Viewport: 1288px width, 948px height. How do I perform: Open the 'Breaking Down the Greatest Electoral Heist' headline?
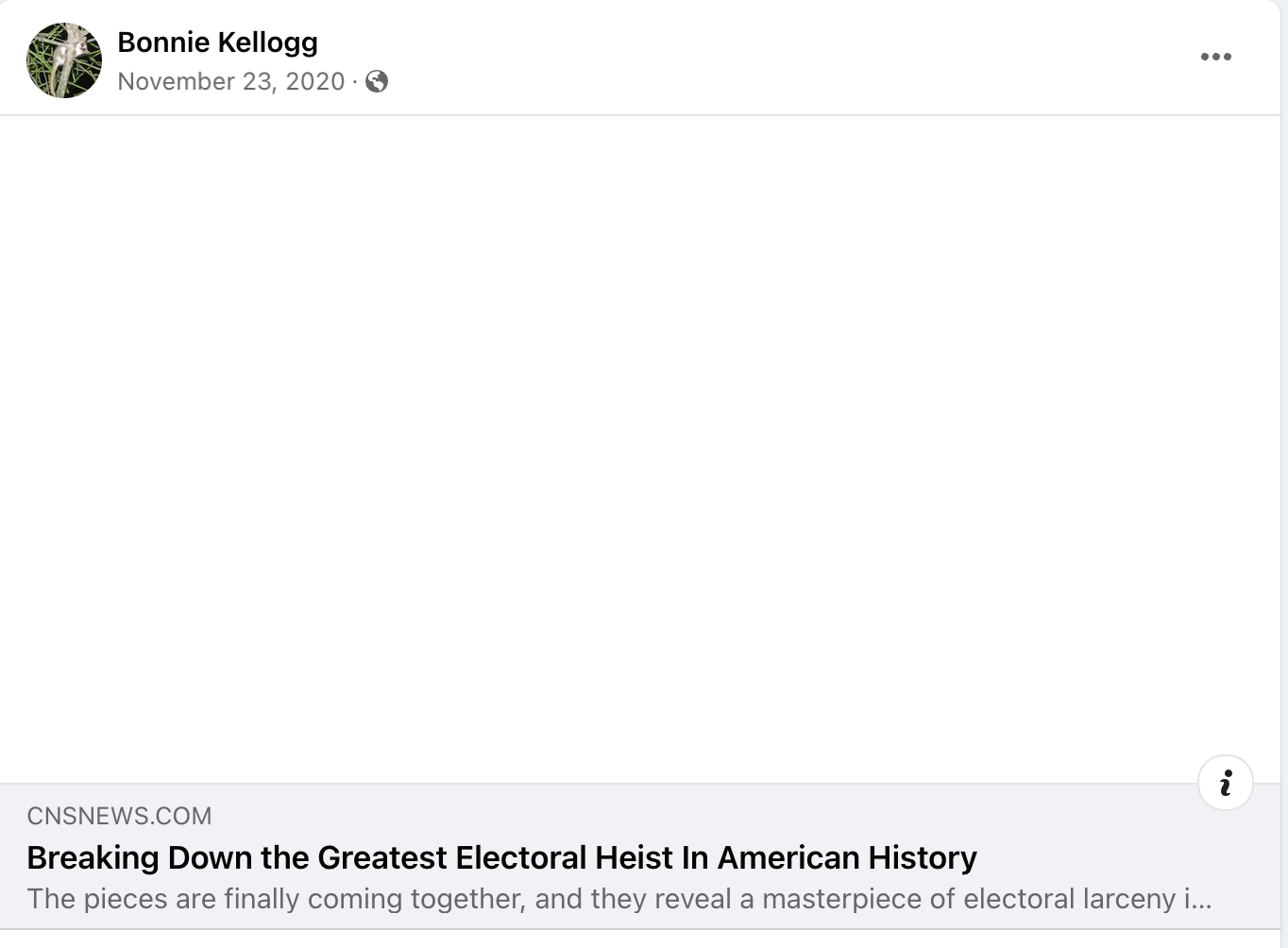pyautogui.click(x=501, y=857)
